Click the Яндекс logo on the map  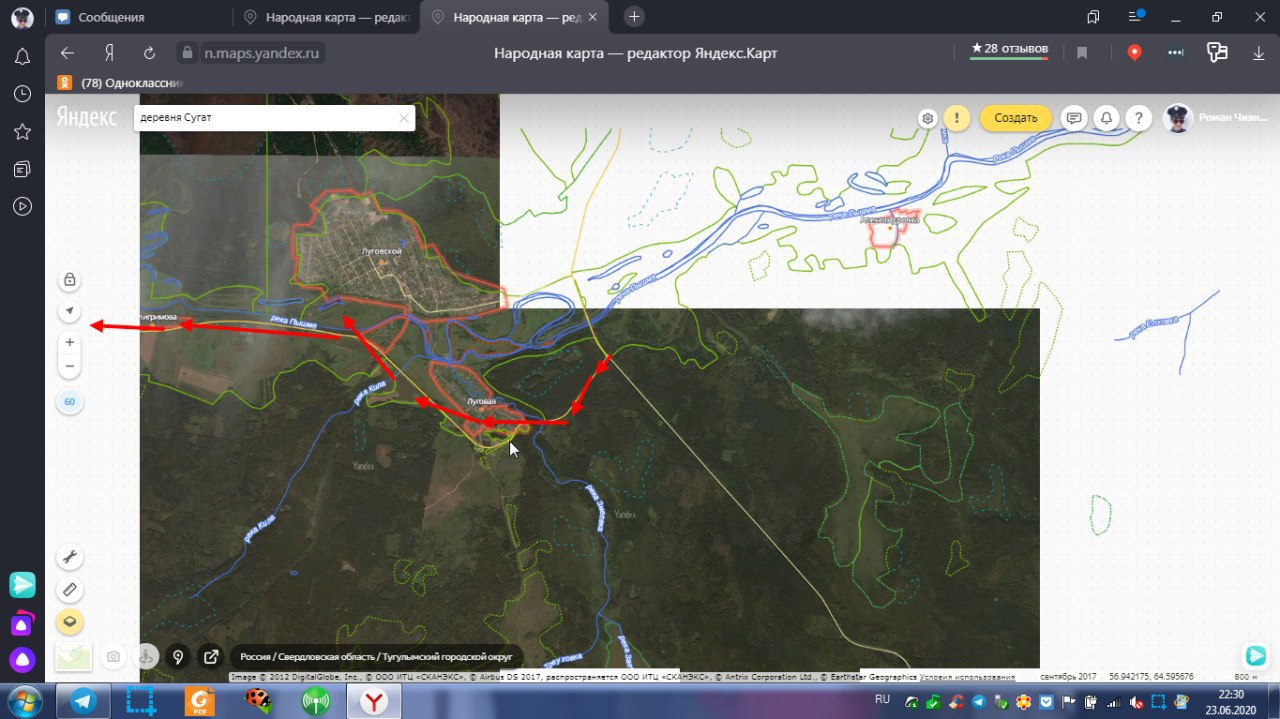[x=86, y=116]
